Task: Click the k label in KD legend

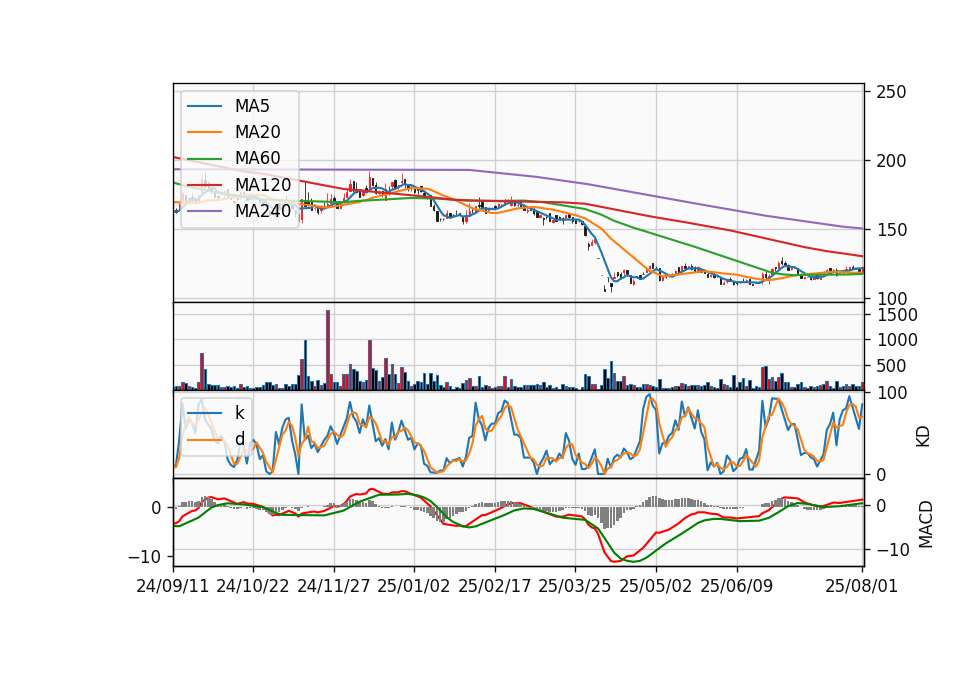Action: point(239,413)
